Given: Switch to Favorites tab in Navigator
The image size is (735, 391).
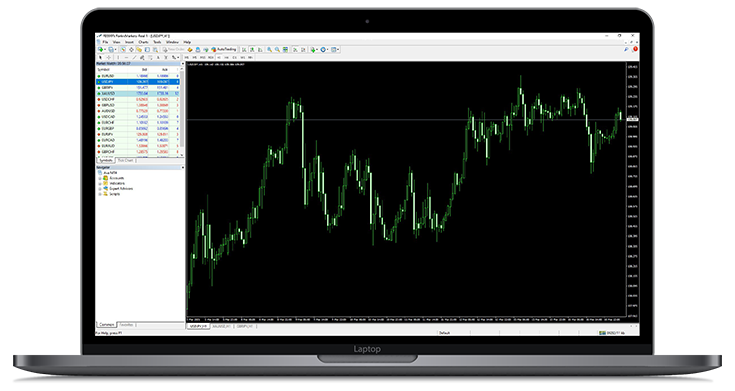Looking at the screenshot, I should click(126, 324).
